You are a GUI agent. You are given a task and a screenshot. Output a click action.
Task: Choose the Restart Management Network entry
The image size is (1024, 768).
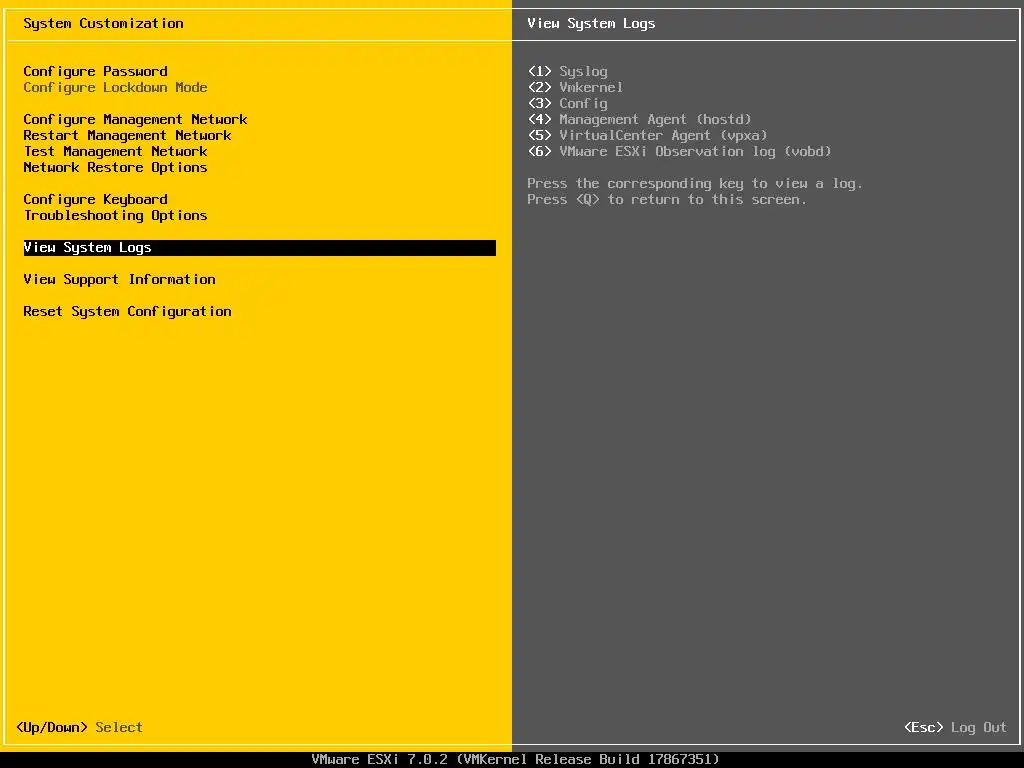[x=127, y=136]
